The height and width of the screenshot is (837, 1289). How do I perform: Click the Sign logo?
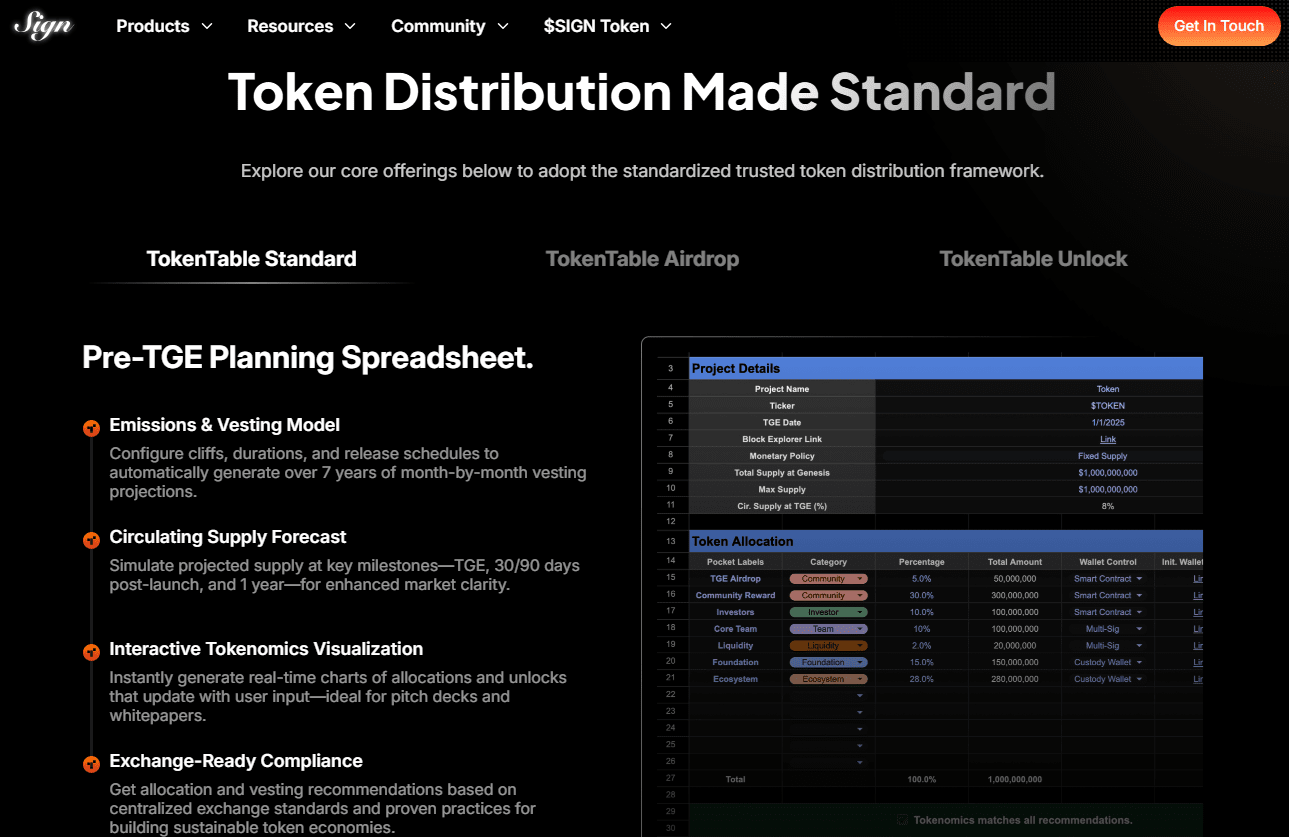click(x=42, y=24)
